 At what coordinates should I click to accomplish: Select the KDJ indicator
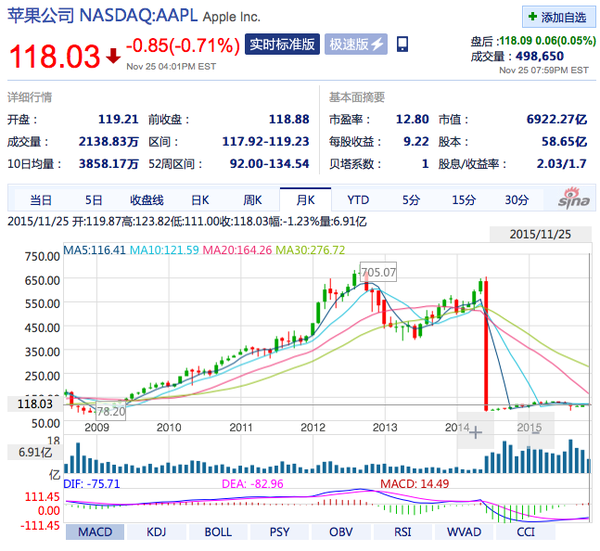tap(156, 532)
